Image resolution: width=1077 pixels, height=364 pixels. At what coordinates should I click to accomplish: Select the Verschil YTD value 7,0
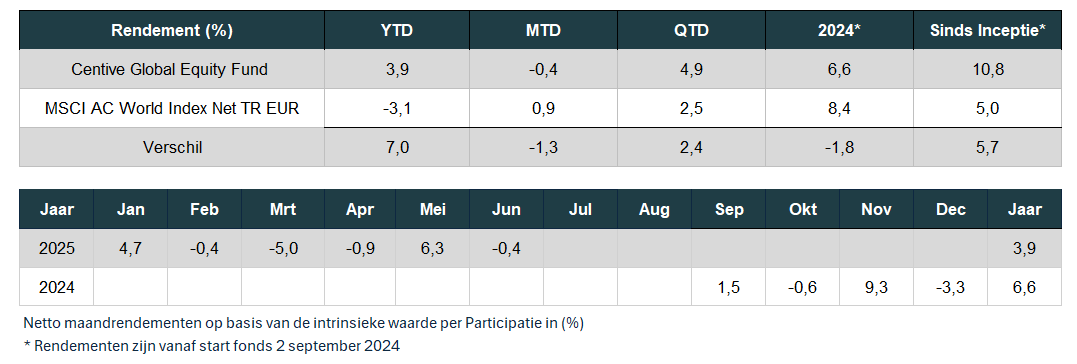396,147
